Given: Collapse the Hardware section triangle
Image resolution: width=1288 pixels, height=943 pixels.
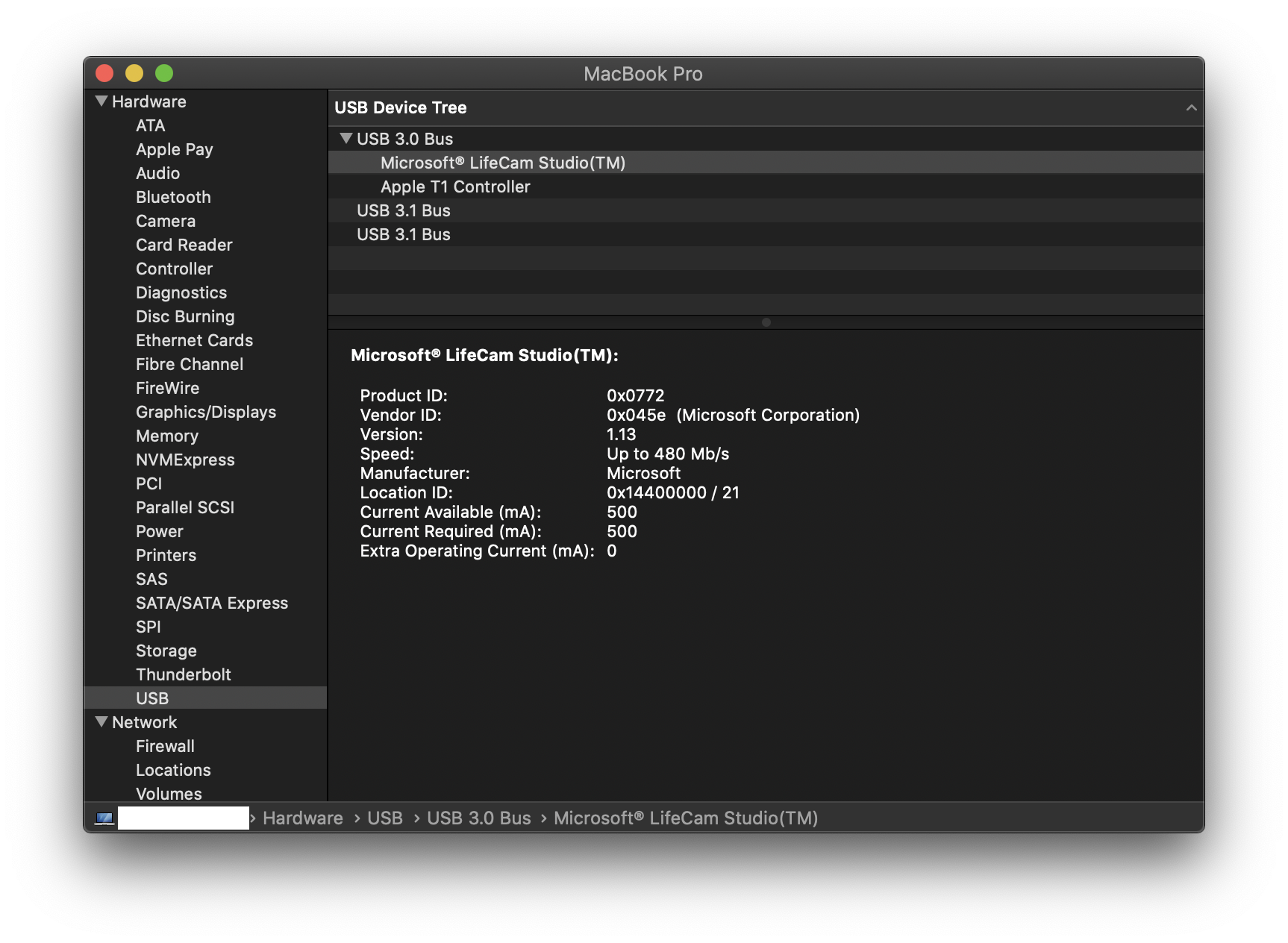Looking at the screenshot, I should 101,101.
